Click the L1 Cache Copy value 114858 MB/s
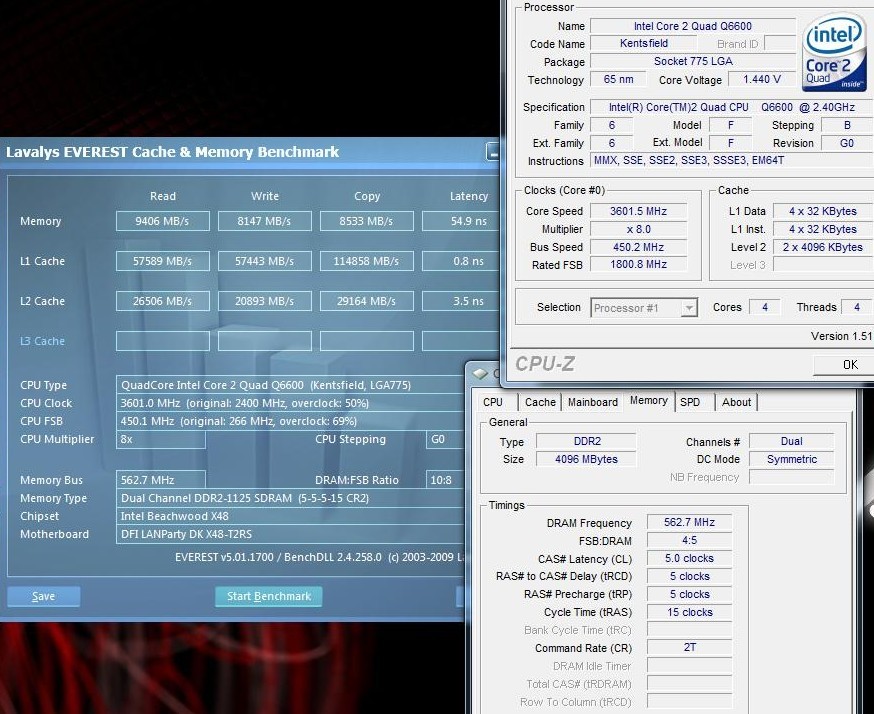874x714 pixels. click(x=367, y=261)
